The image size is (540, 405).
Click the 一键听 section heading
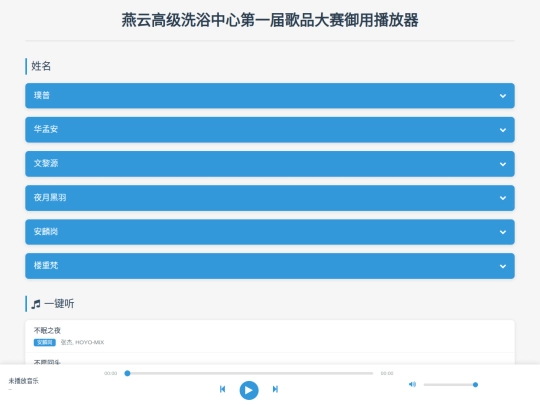coord(59,304)
